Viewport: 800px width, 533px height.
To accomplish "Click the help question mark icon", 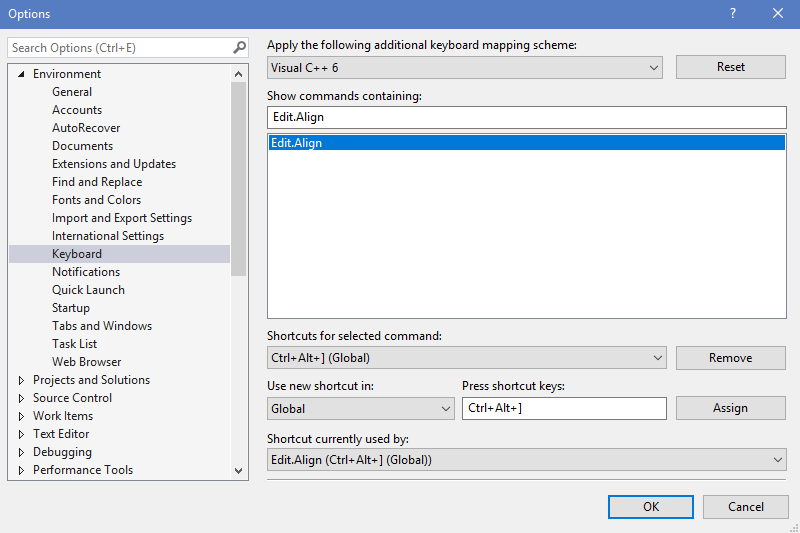I will [x=733, y=13].
